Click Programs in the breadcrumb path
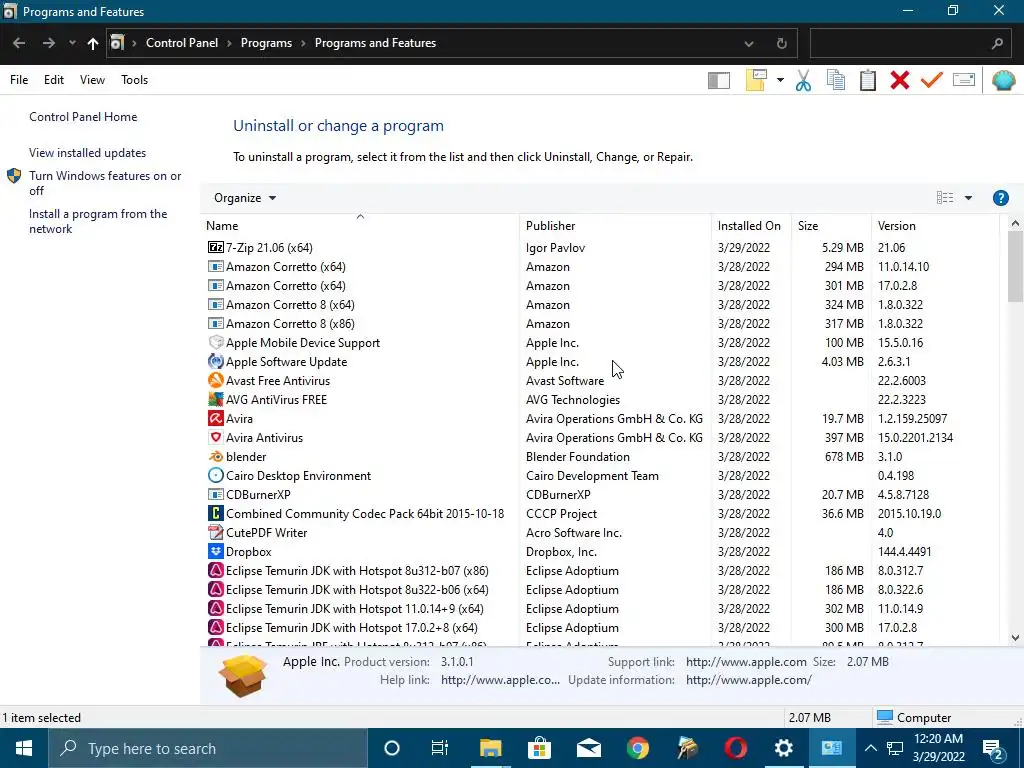This screenshot has width=1024, height=768. point(266,43)
